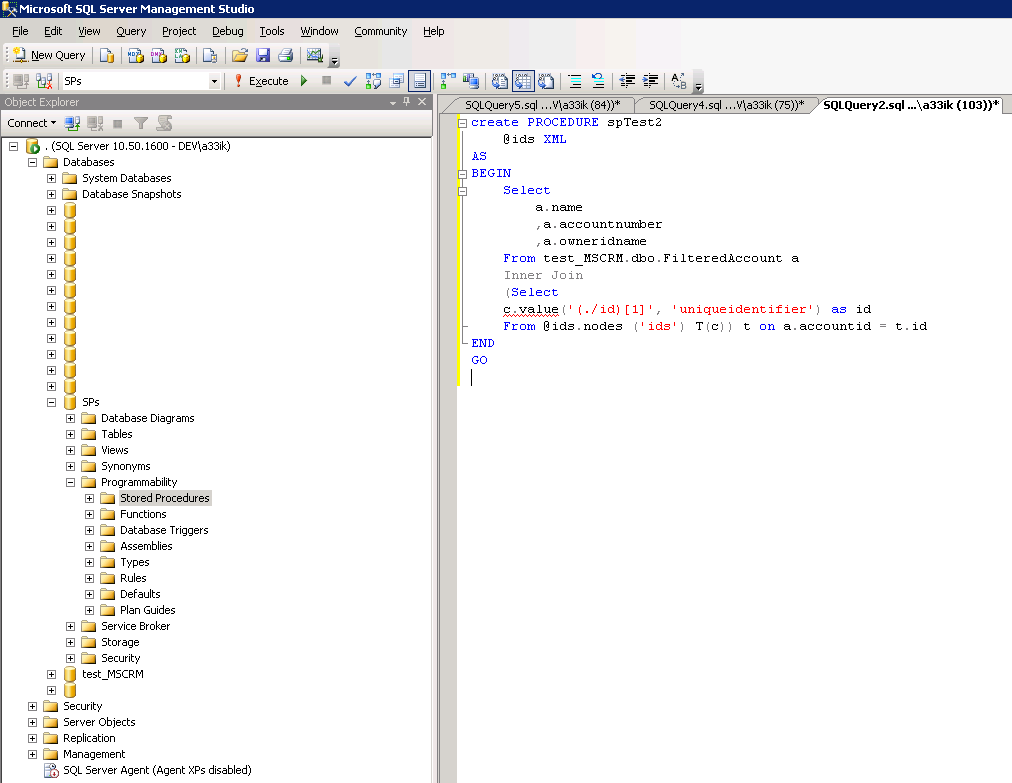1012x783 pixels.
Task: Open the Object Explorer window position menu
Action: click(393, 102)
